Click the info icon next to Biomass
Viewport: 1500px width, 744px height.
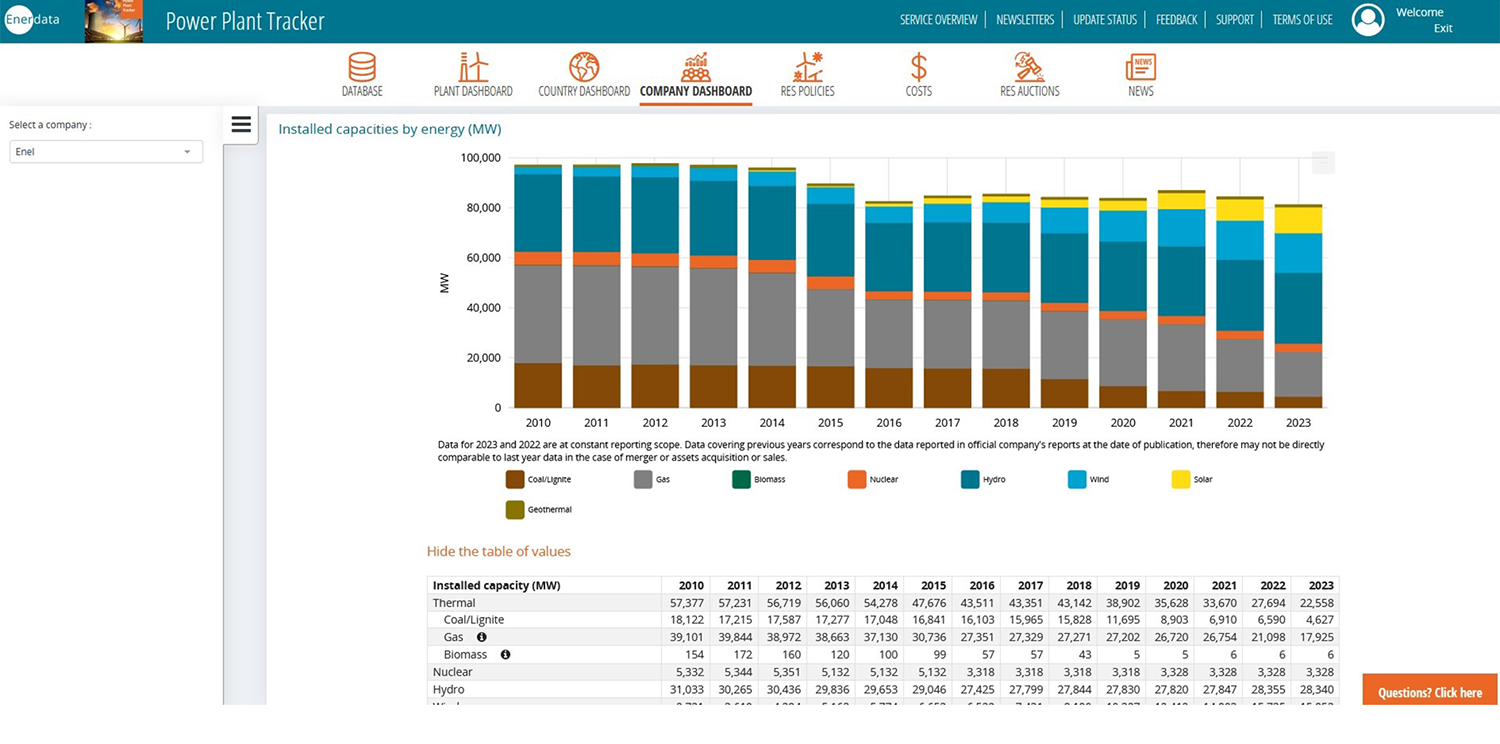[x=505, y=655]
